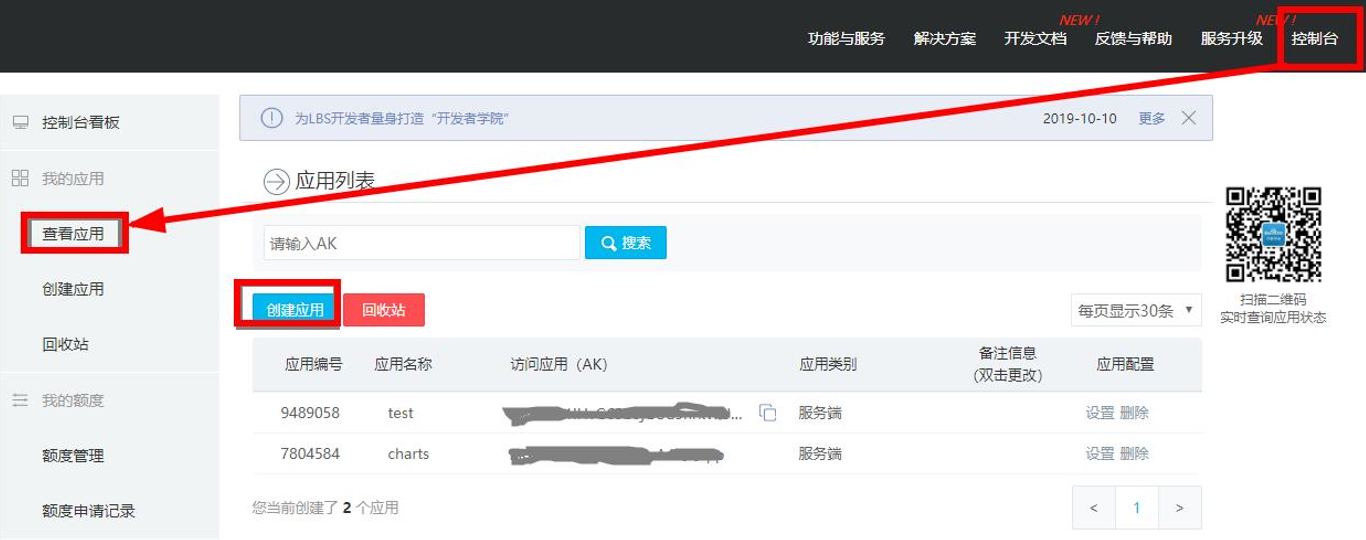This screenshot has height=540, width=1366.
Task: Click the 我的应用 section header in sidebar
Action: tap(73, 178)
